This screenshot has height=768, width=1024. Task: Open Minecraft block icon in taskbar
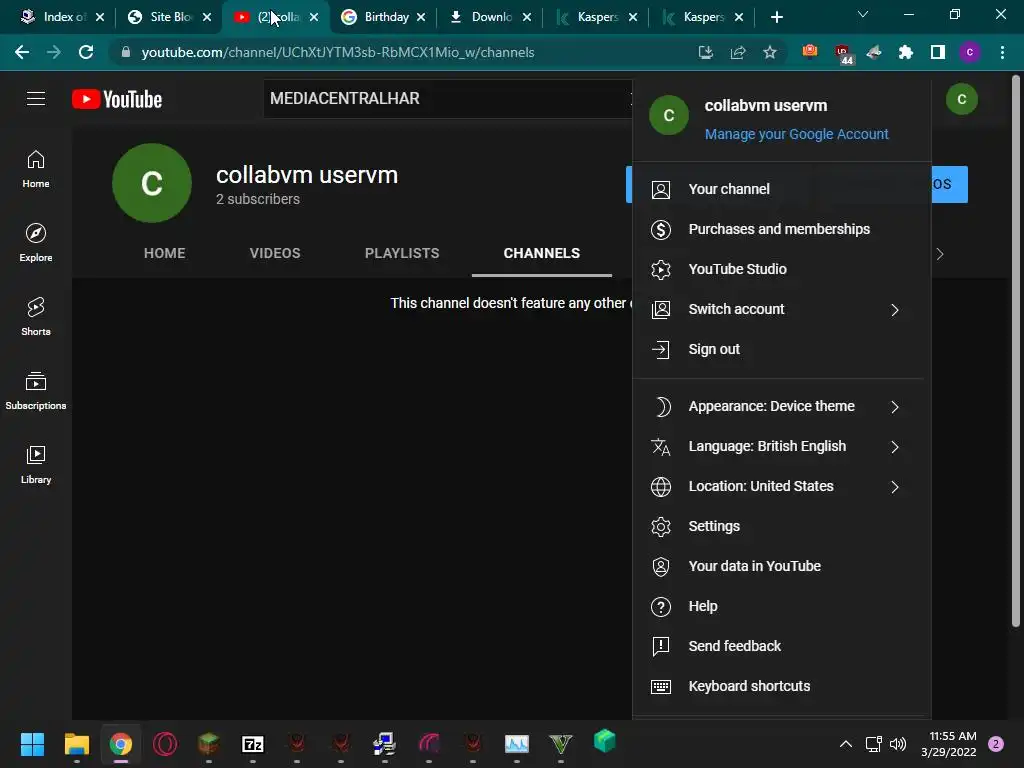[208, 744]
